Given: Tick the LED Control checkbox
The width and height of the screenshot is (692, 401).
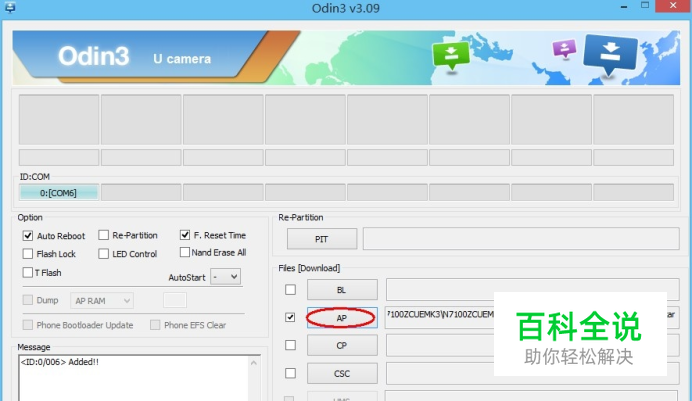Looking at the screenshot, I should (103, 254).
